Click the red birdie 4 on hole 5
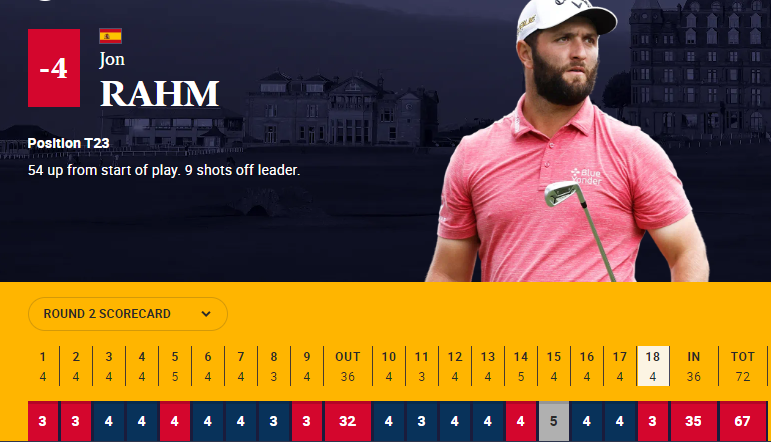 (174, 421)
